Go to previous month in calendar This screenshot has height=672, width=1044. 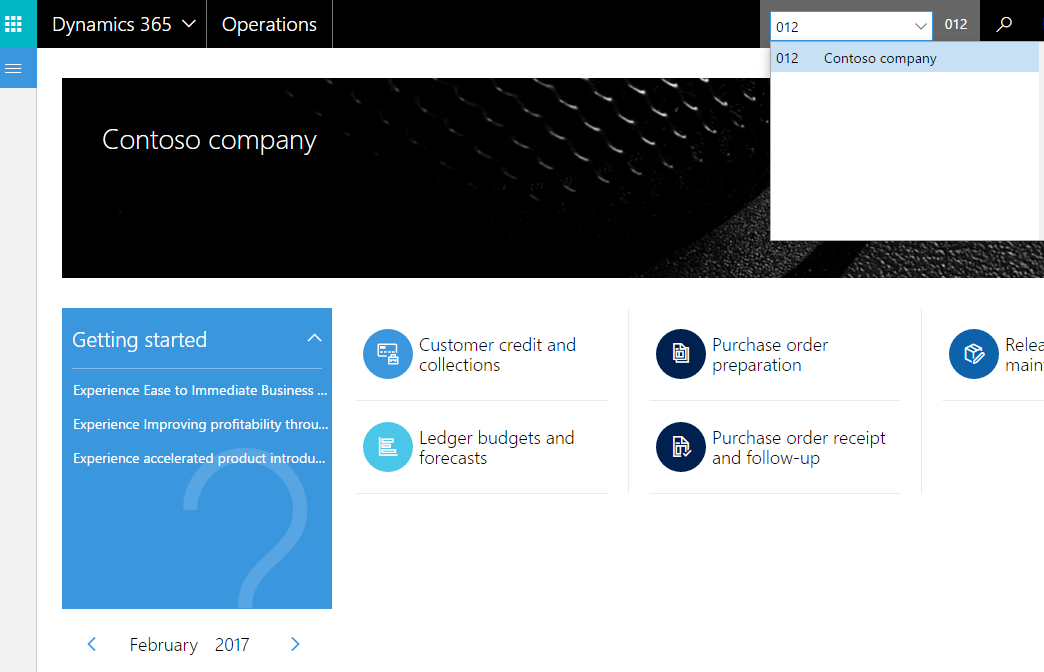coord(92,644)
